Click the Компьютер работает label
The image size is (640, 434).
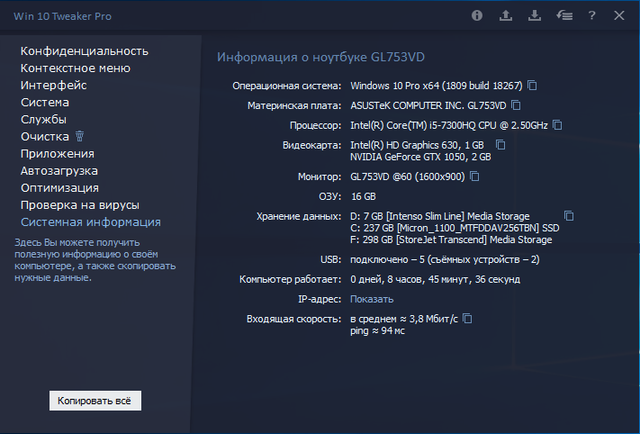pos(290,279)
